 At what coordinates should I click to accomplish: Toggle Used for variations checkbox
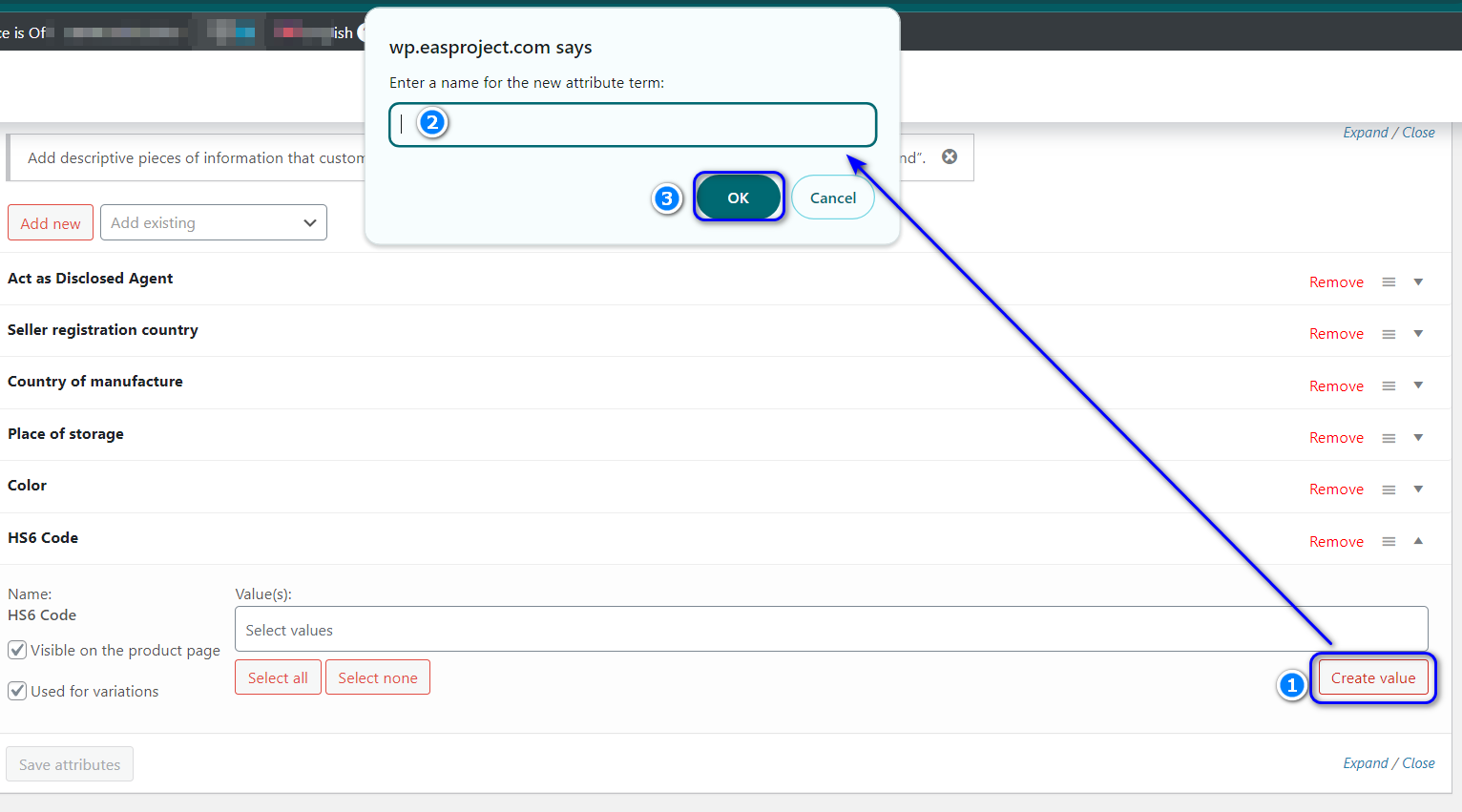pos(17,691)
